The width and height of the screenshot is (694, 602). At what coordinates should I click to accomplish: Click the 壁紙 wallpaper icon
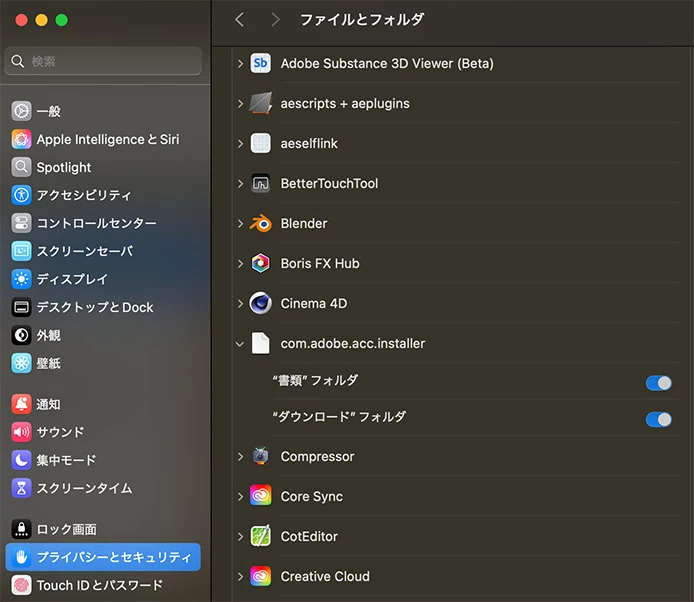(21, 363)
